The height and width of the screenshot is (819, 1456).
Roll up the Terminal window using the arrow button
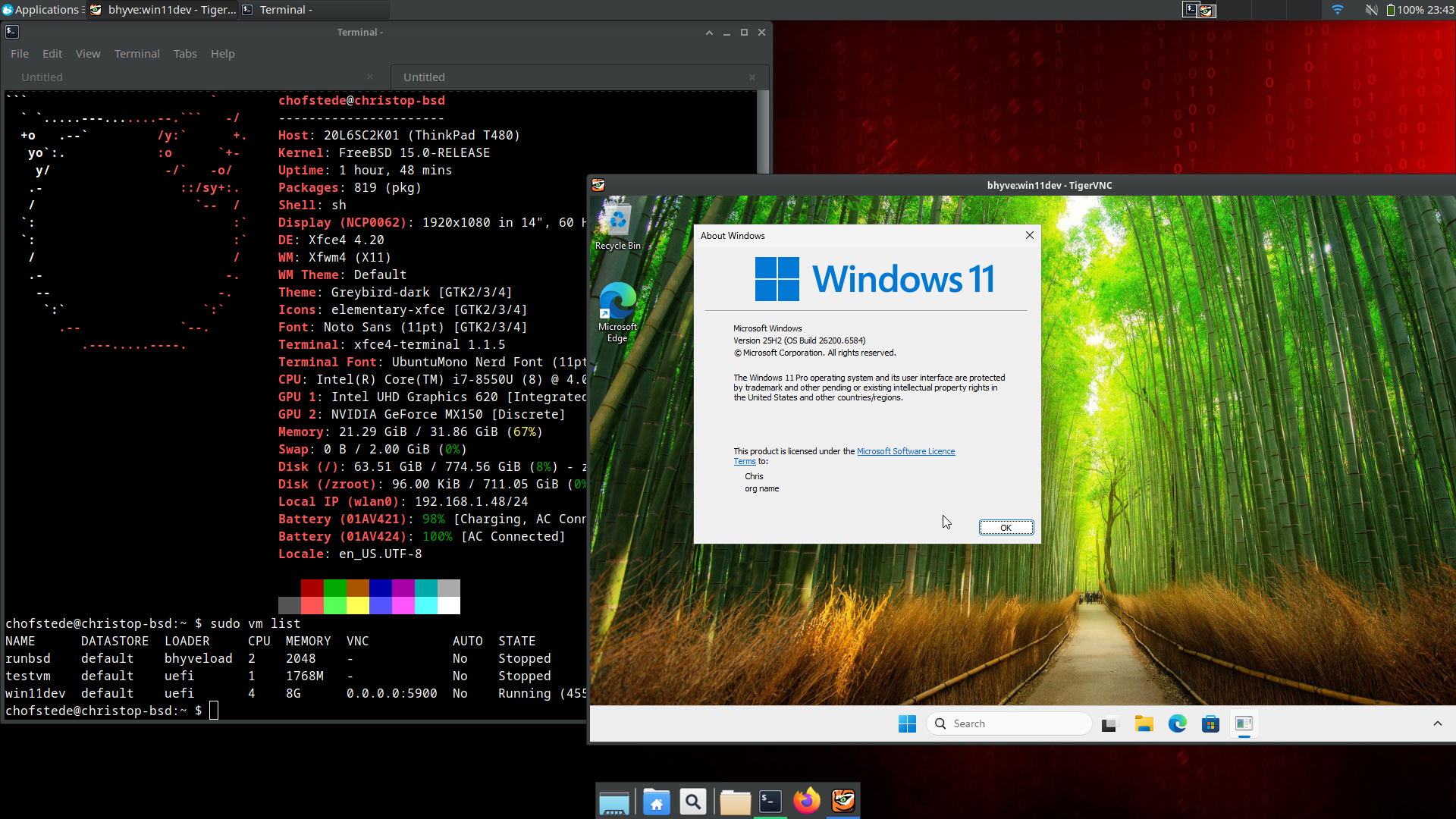[x=709, y=33]
